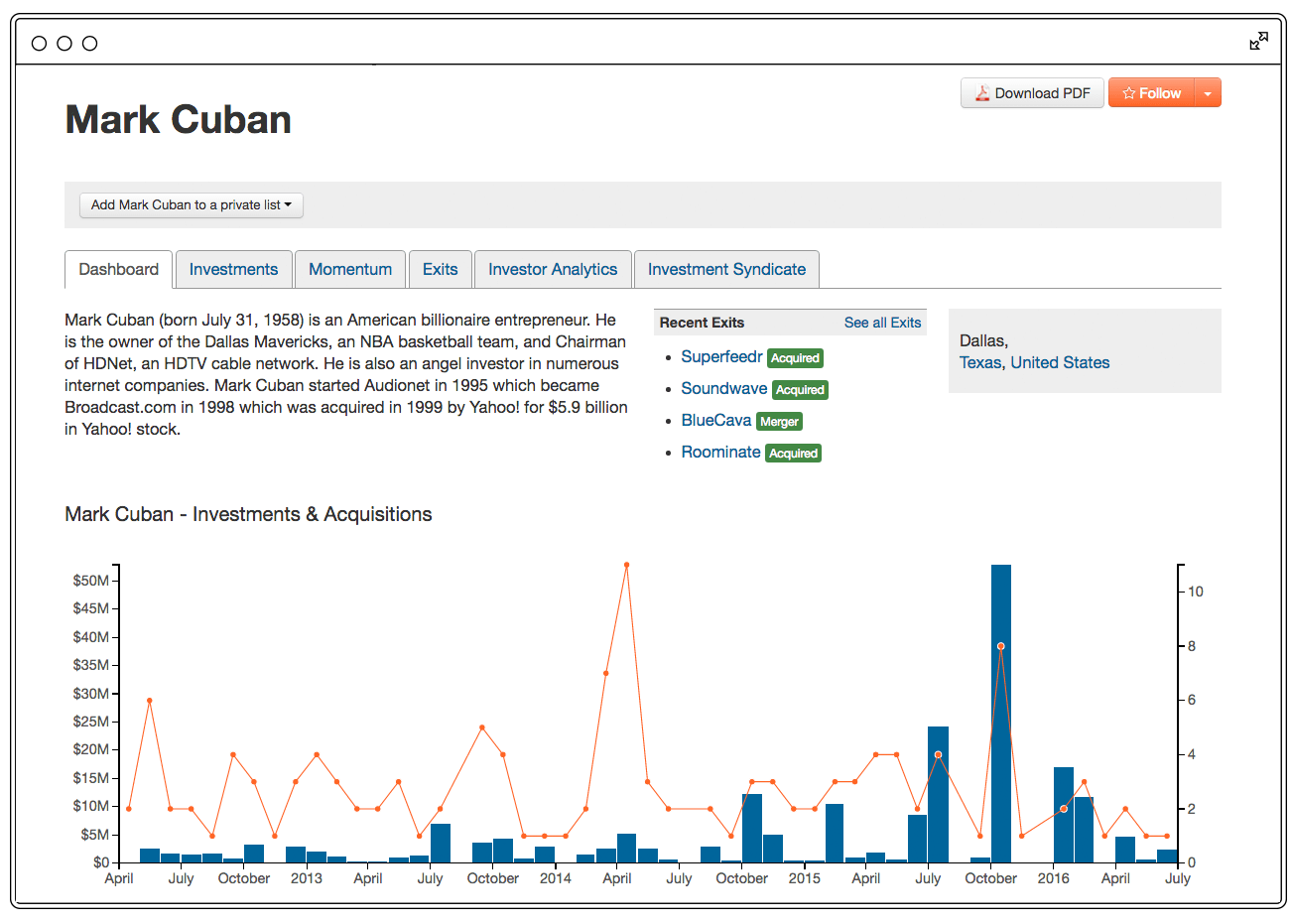
Task: Select the Dashboard tab
Action: (119, 270)
